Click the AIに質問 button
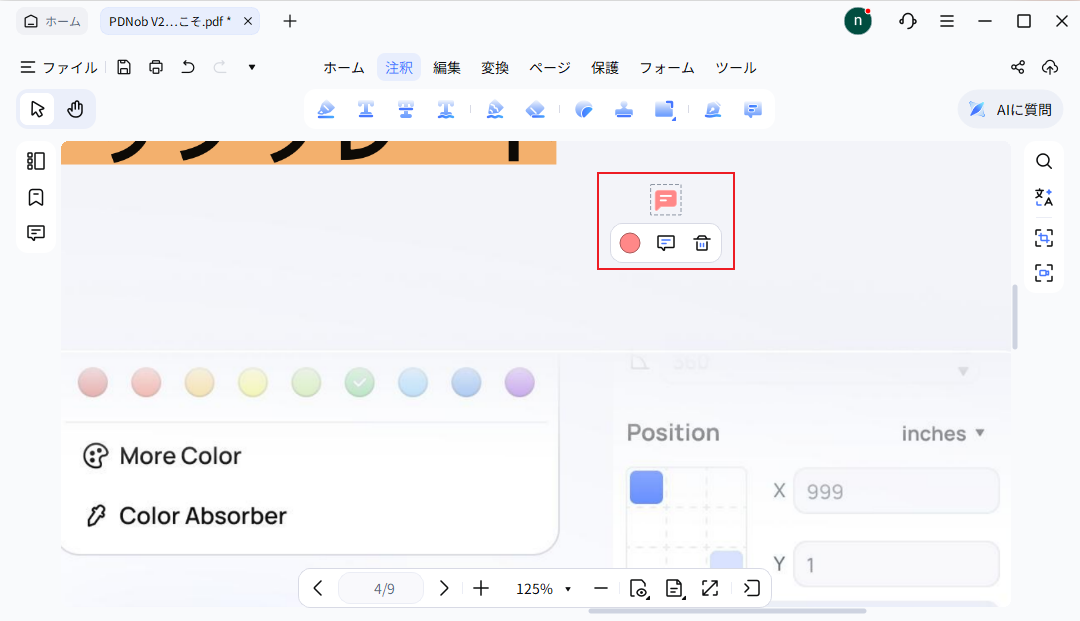The image size is (1080, 621). tap(1010, 110)
